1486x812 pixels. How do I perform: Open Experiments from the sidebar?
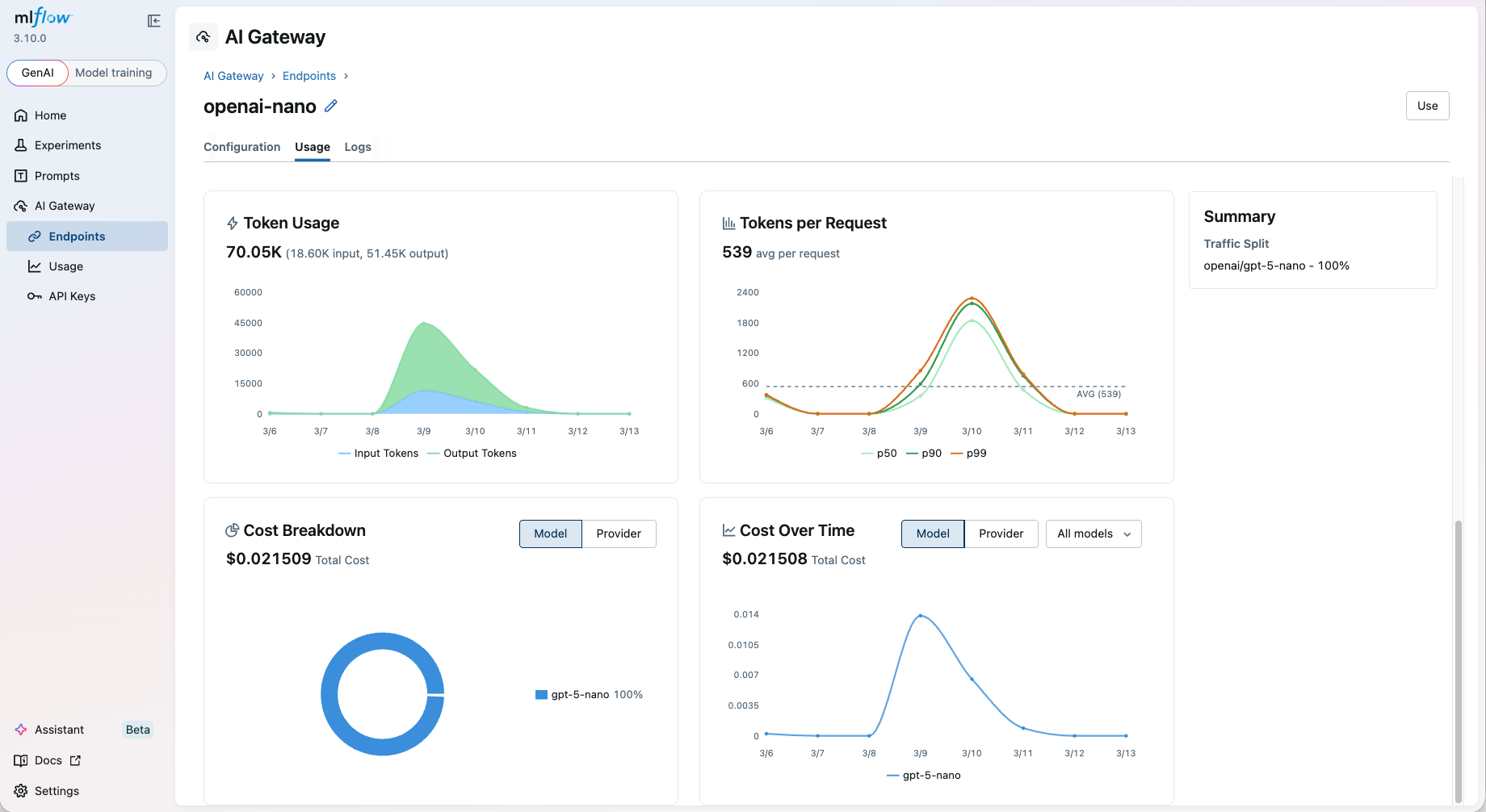(66, 145)
